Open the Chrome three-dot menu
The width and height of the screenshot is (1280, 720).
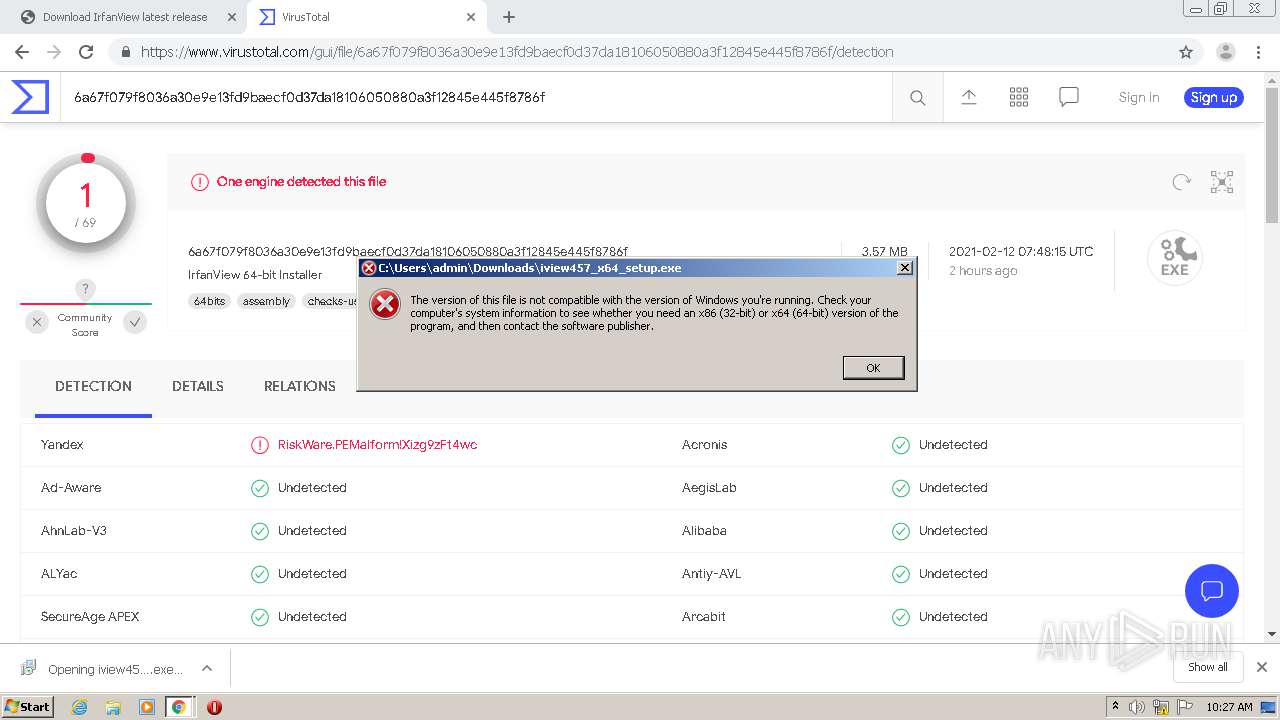[1260, 52]
